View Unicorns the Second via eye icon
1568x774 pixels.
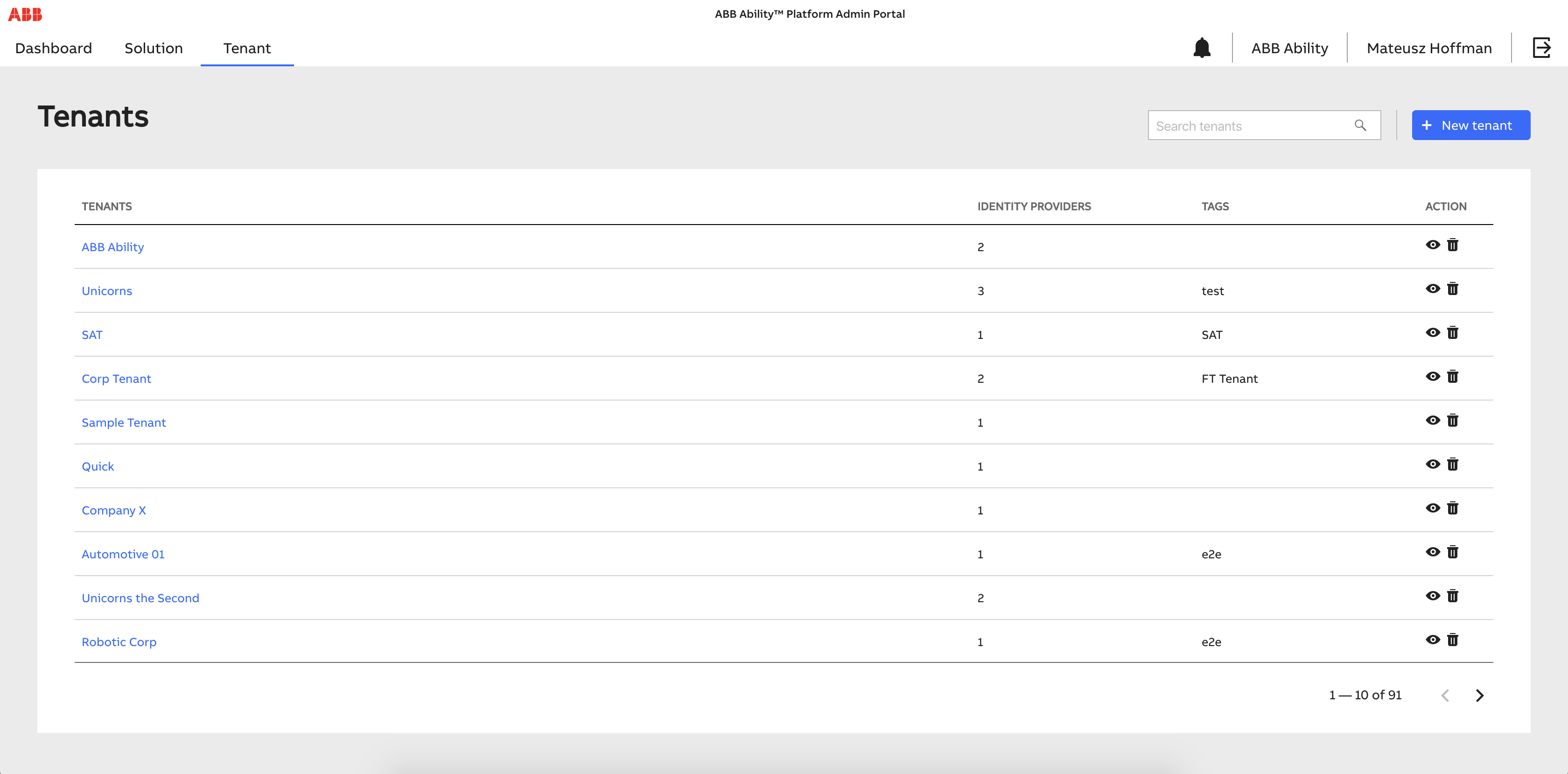coord(1433,596)
